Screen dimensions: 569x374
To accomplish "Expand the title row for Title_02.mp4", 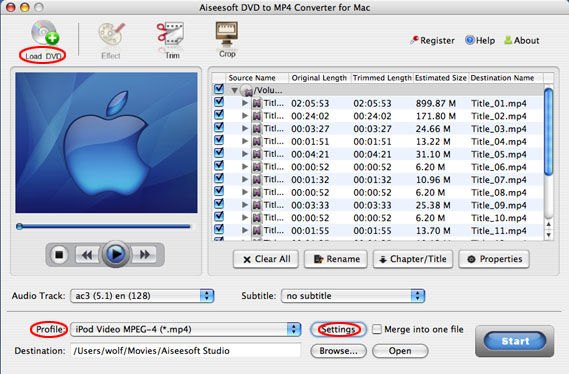I will [245, 116].
